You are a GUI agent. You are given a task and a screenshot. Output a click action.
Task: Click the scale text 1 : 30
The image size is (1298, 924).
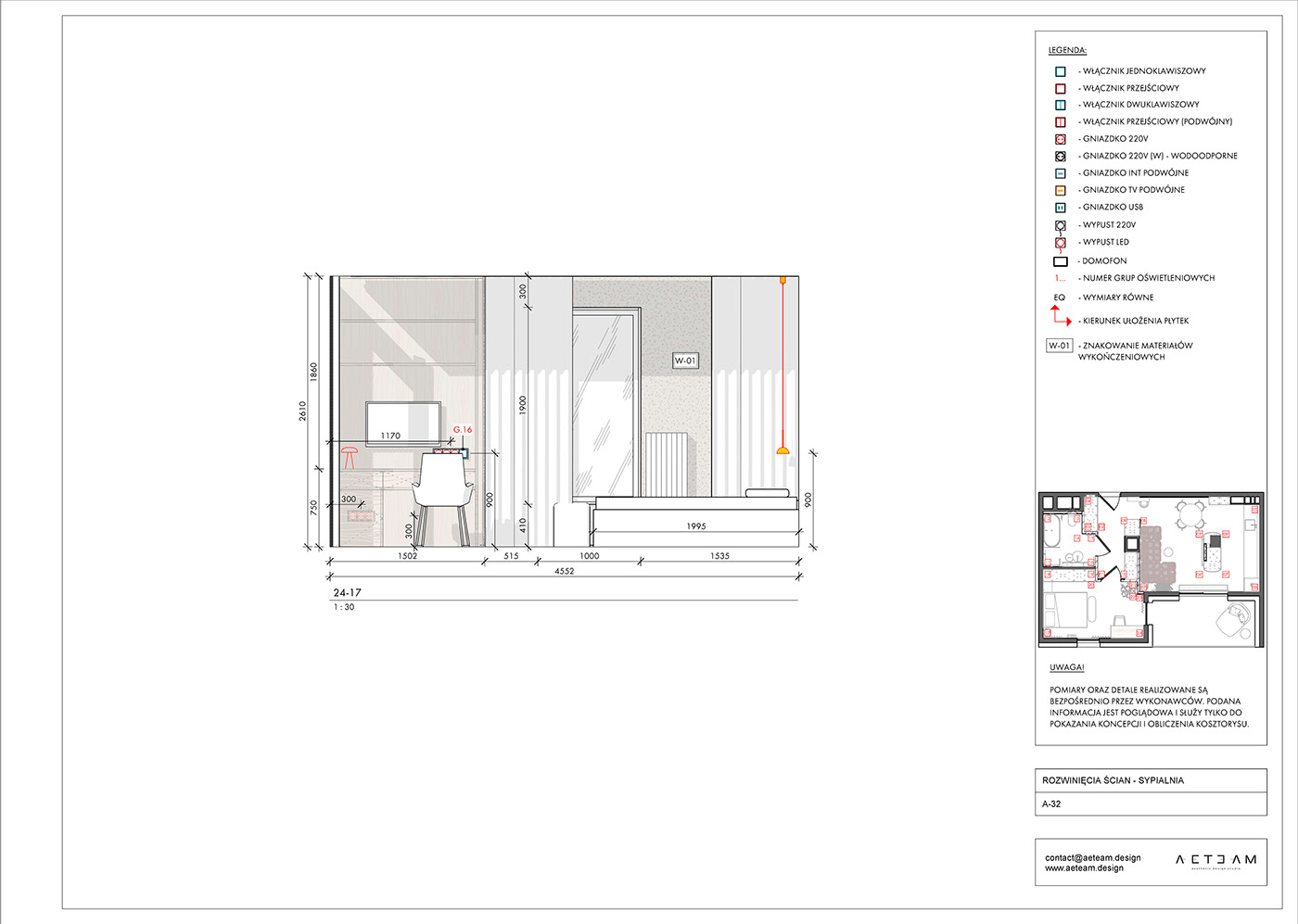[x=344, y=607]
